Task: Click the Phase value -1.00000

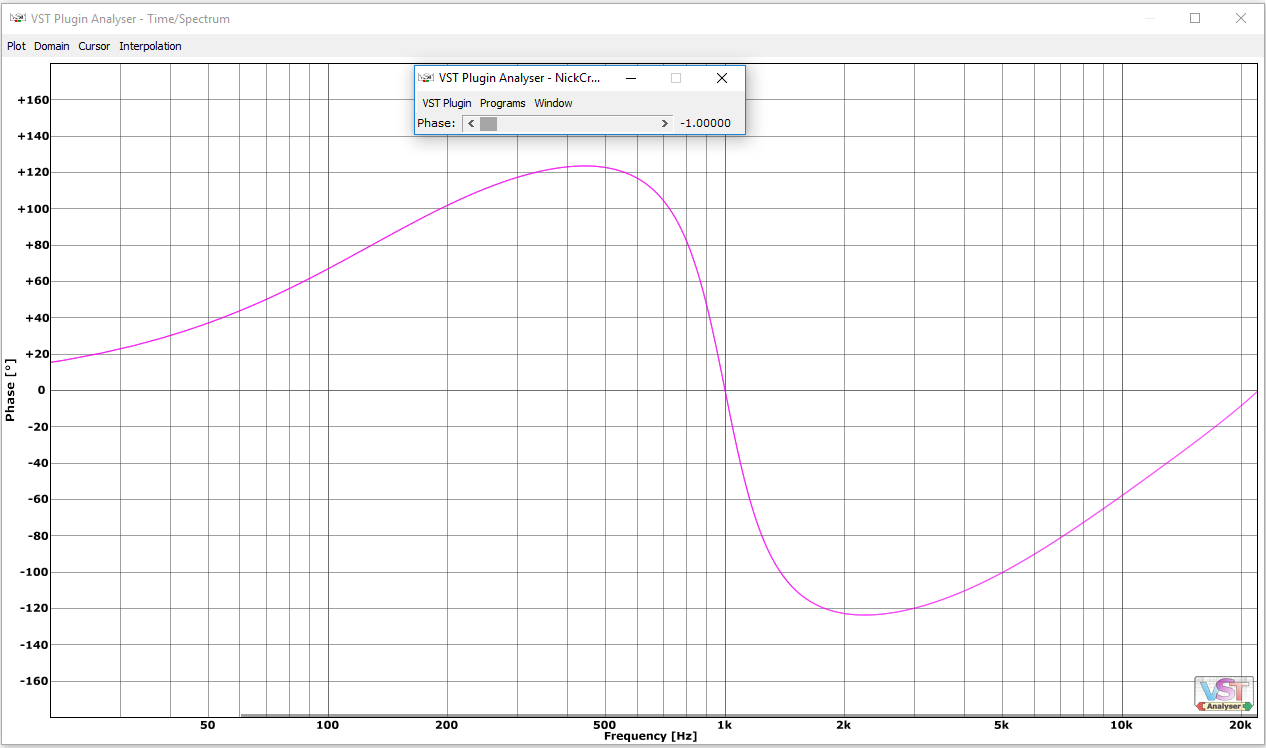Action: (705, 123)
